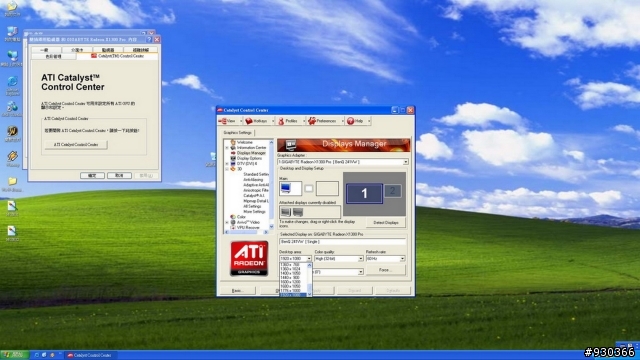Select Catalyst A.I. under 3D
Image resolution: width=640 pixels, height=360 pixels.
click(x=253, y=196)
